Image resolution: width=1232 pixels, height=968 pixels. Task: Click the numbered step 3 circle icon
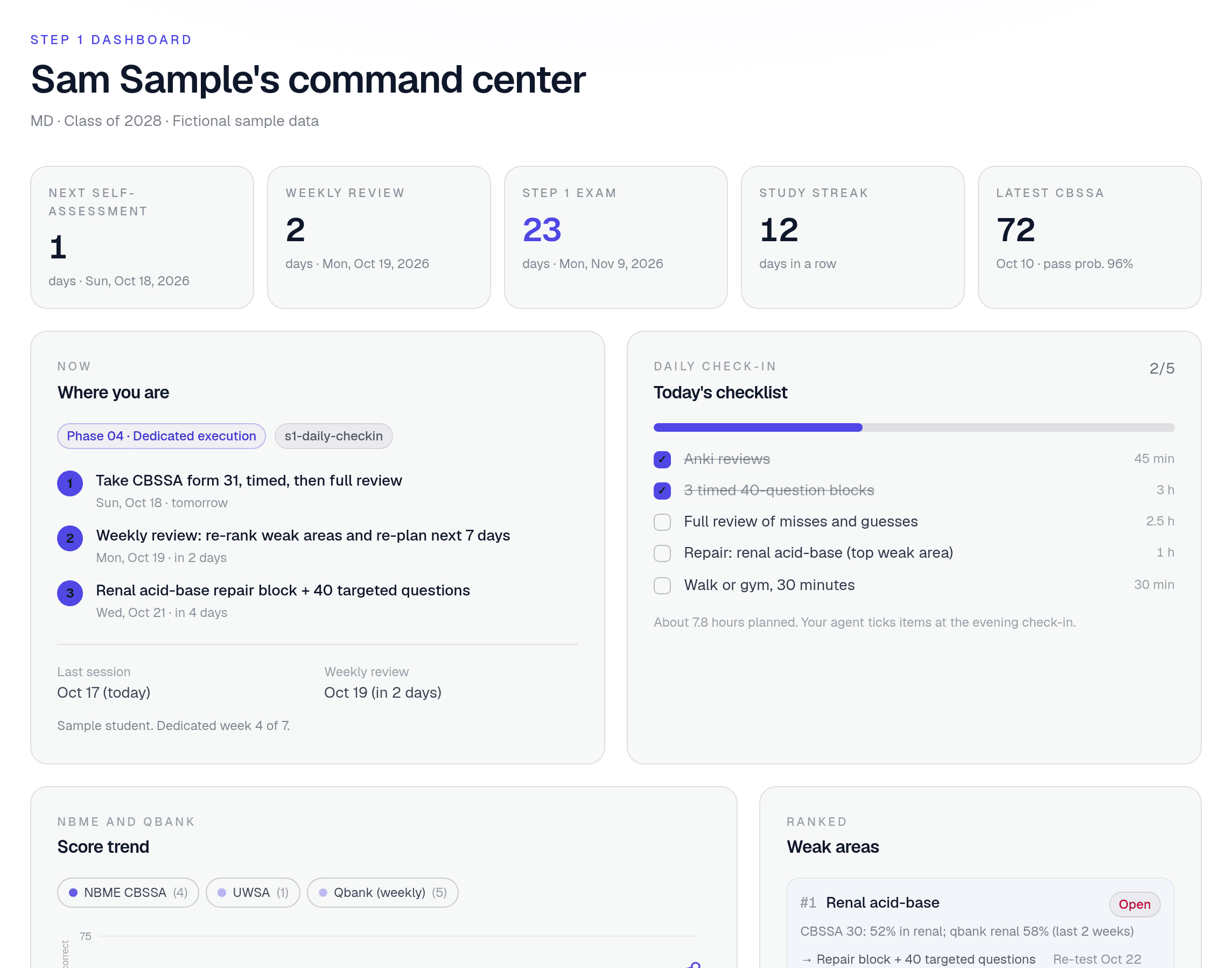coord(69,593)
